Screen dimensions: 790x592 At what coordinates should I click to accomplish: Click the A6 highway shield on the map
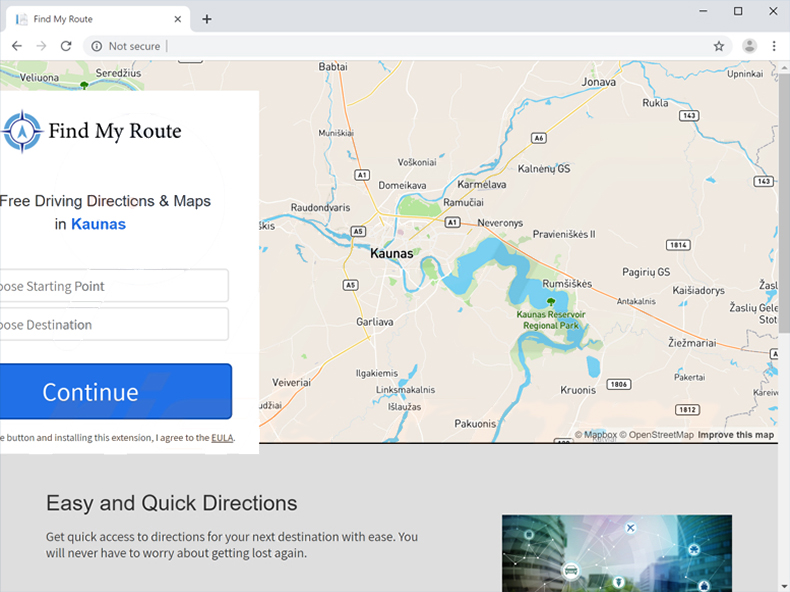tap(539, 138)
